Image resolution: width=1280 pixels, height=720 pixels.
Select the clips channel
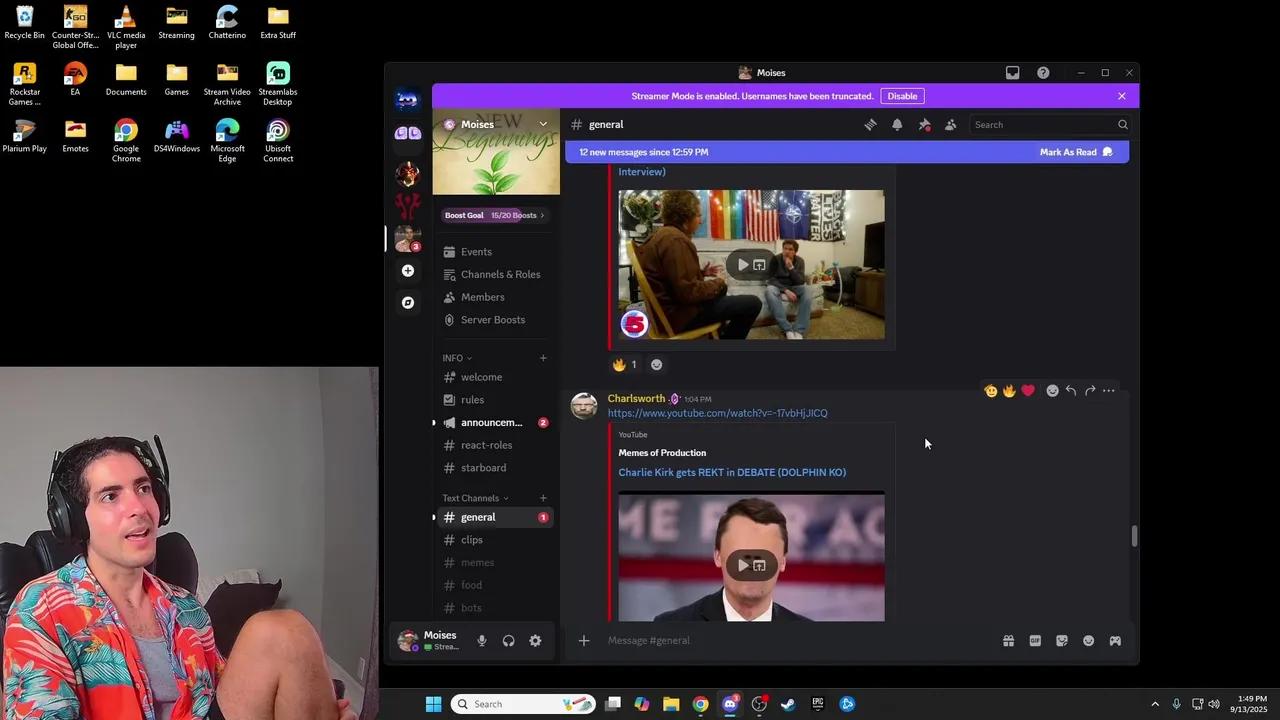pyautogui.click(x=496, y=540)
